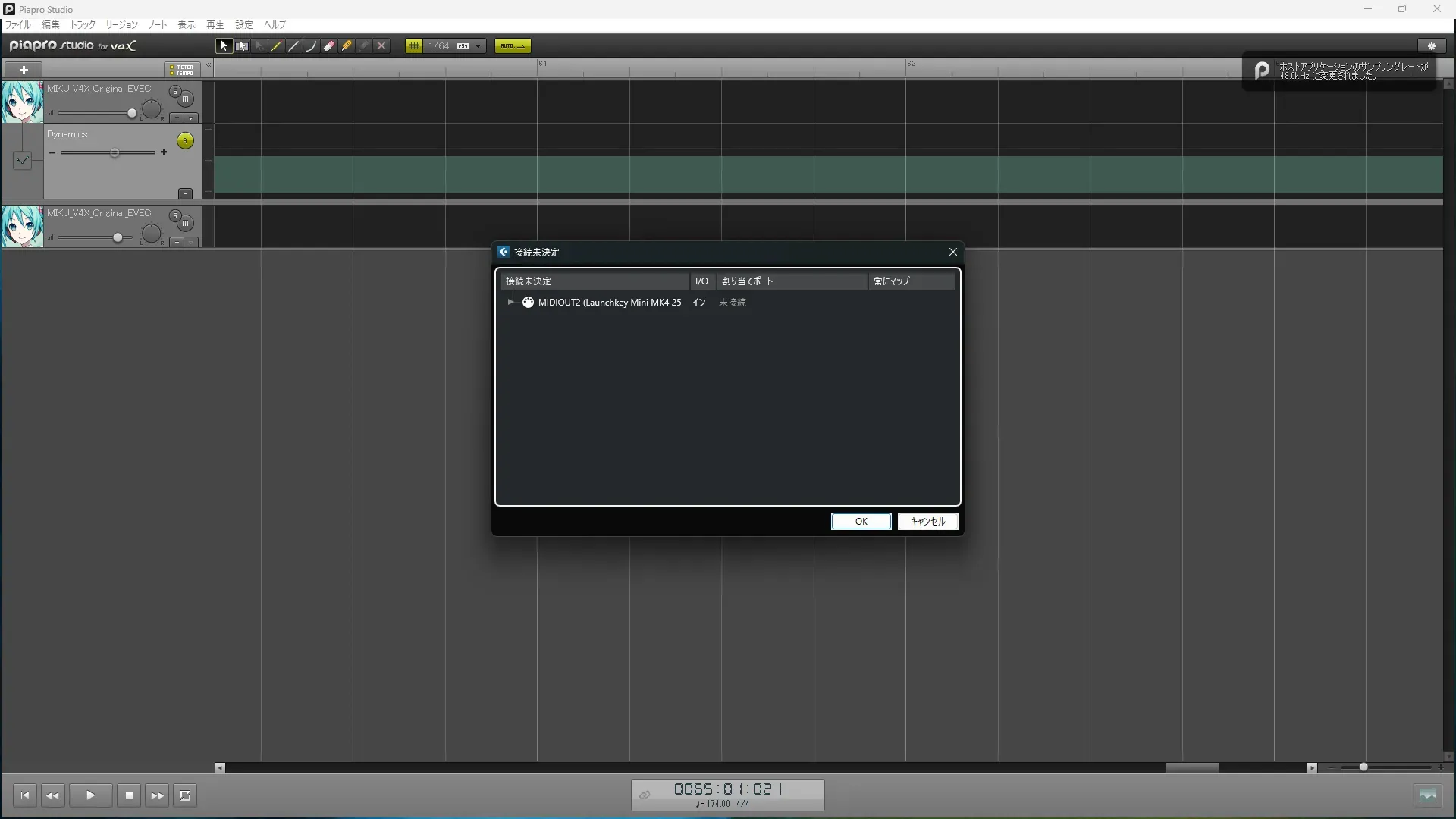Click the Dynamics curve graph icon
This screenshot has height=819, width=1456.
[22, 160]
